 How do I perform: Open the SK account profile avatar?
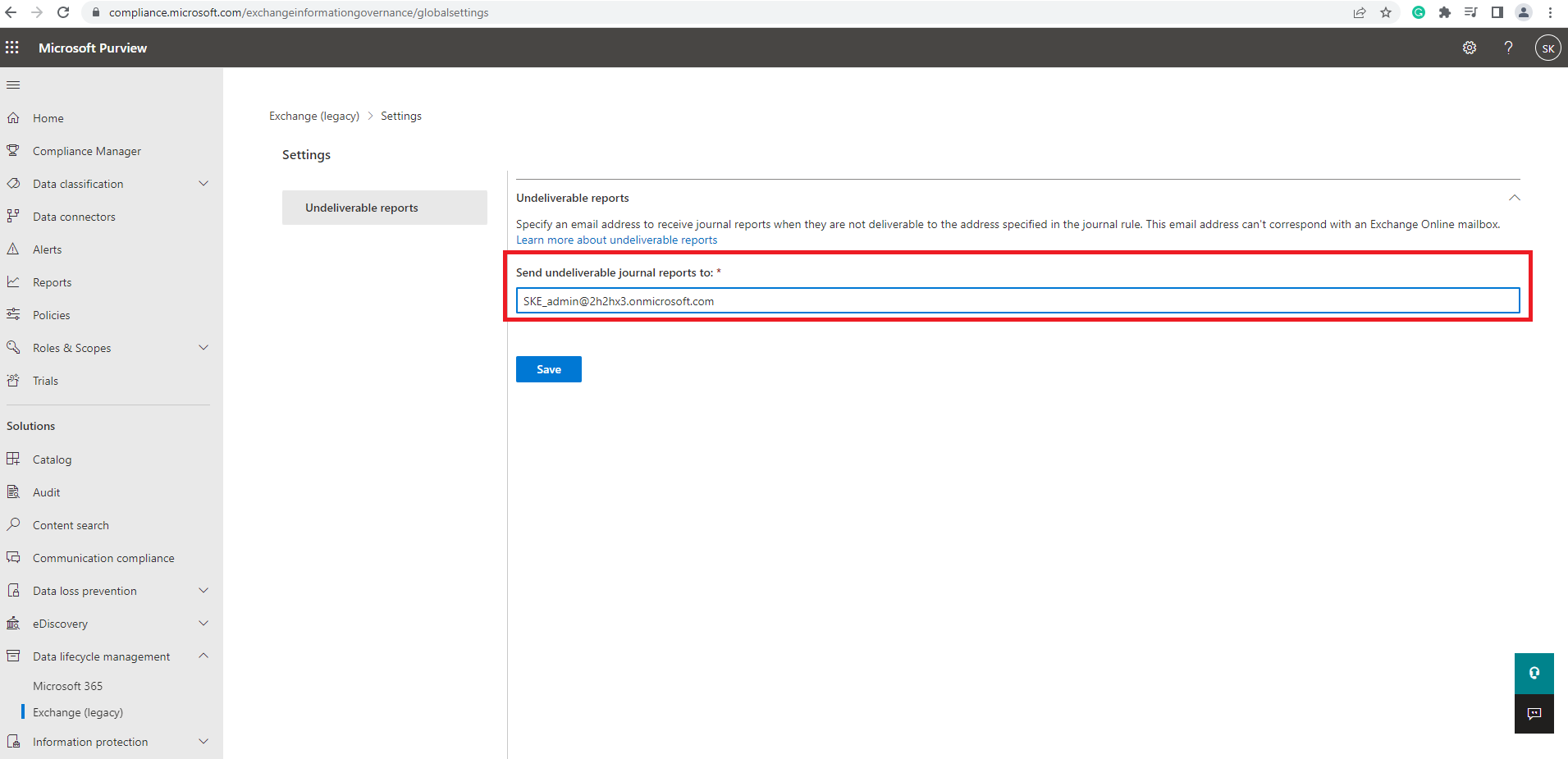(1547, 48)
